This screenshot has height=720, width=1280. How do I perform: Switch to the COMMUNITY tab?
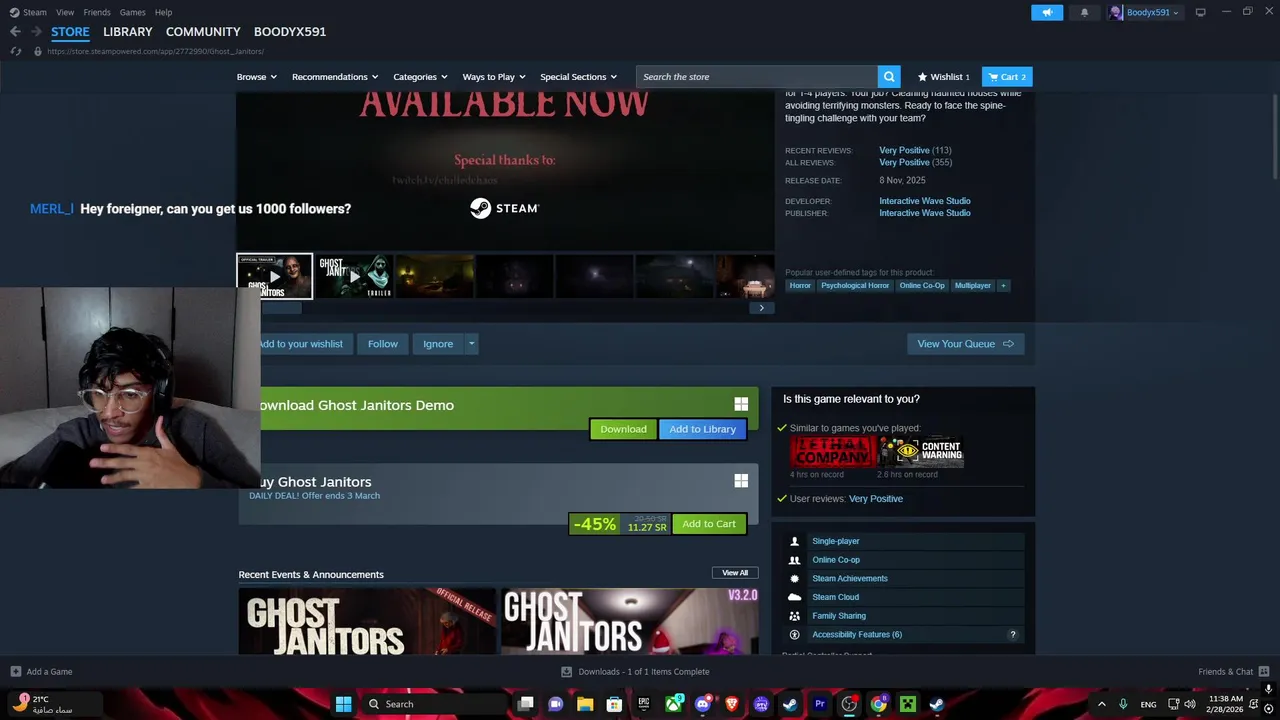[203, 32]
